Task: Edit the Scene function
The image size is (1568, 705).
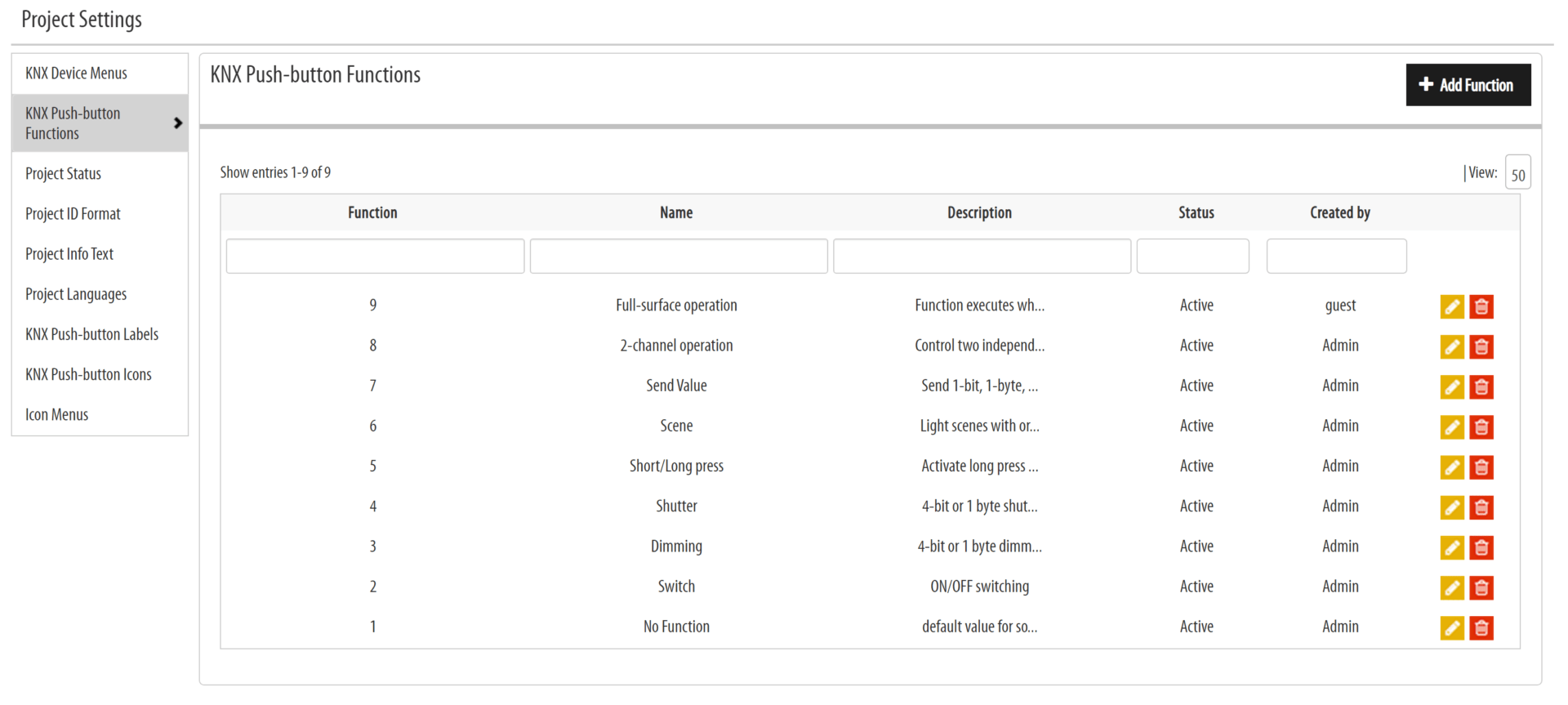Action: point(1452,426)
